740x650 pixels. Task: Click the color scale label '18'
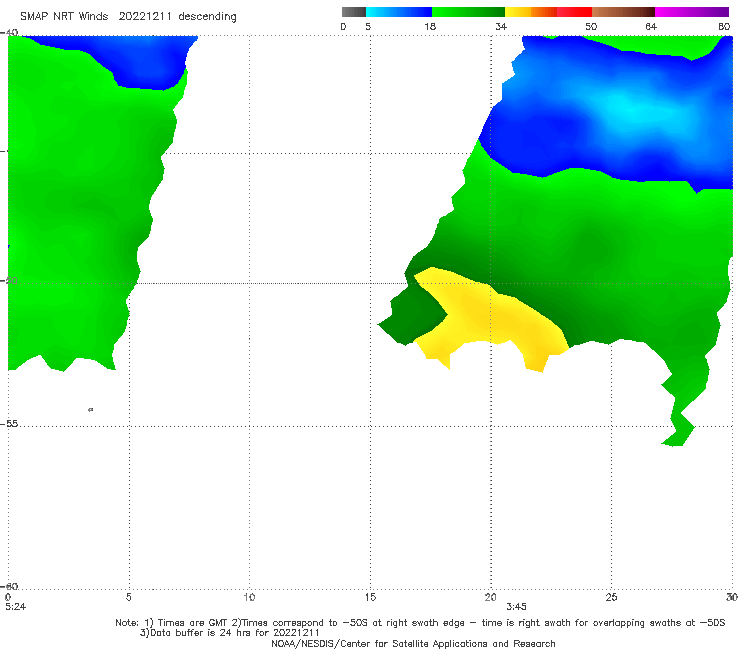[x=430, y=27]
